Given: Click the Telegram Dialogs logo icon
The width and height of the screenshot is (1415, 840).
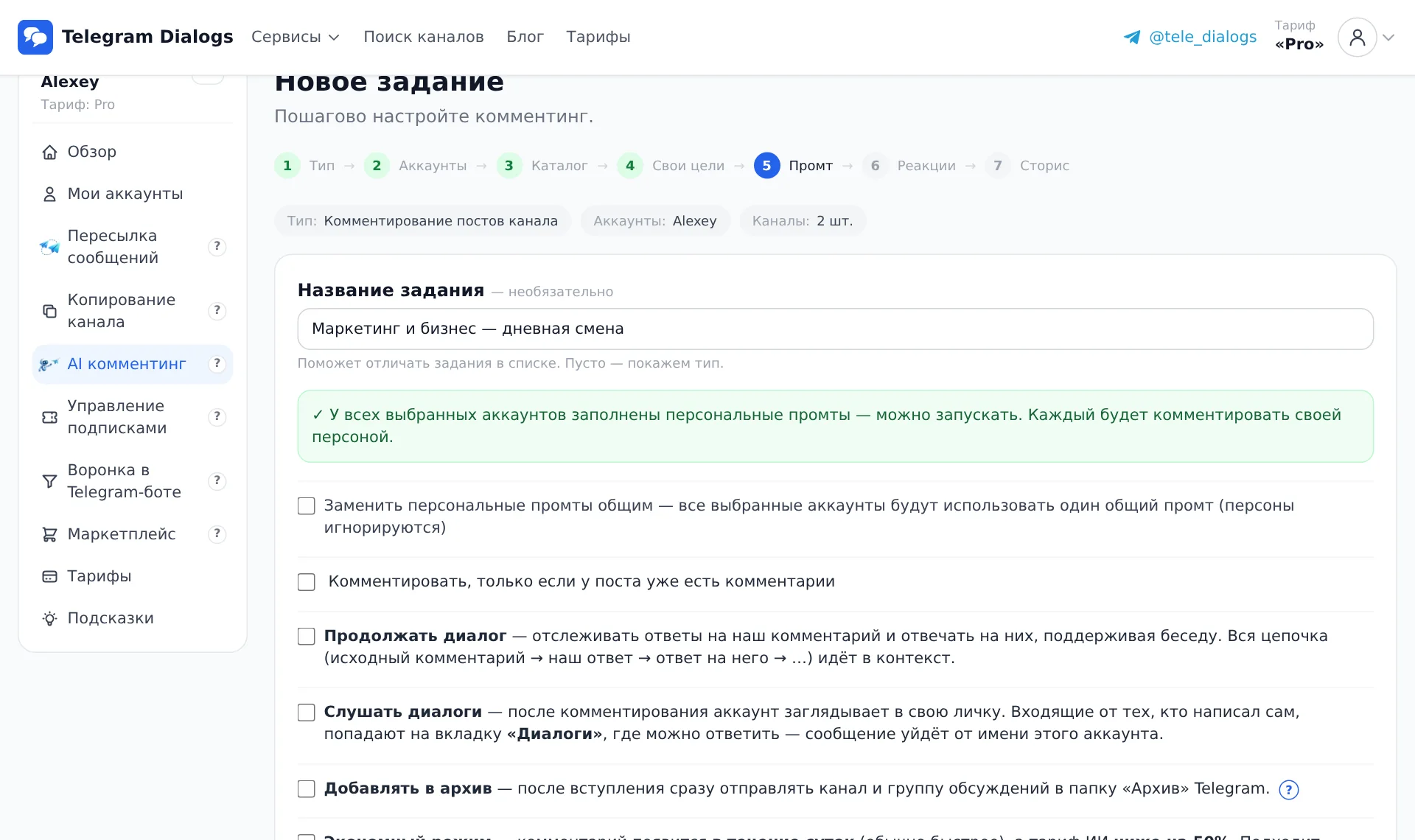Looking at the screenshot, I should [x=35, y=37].
